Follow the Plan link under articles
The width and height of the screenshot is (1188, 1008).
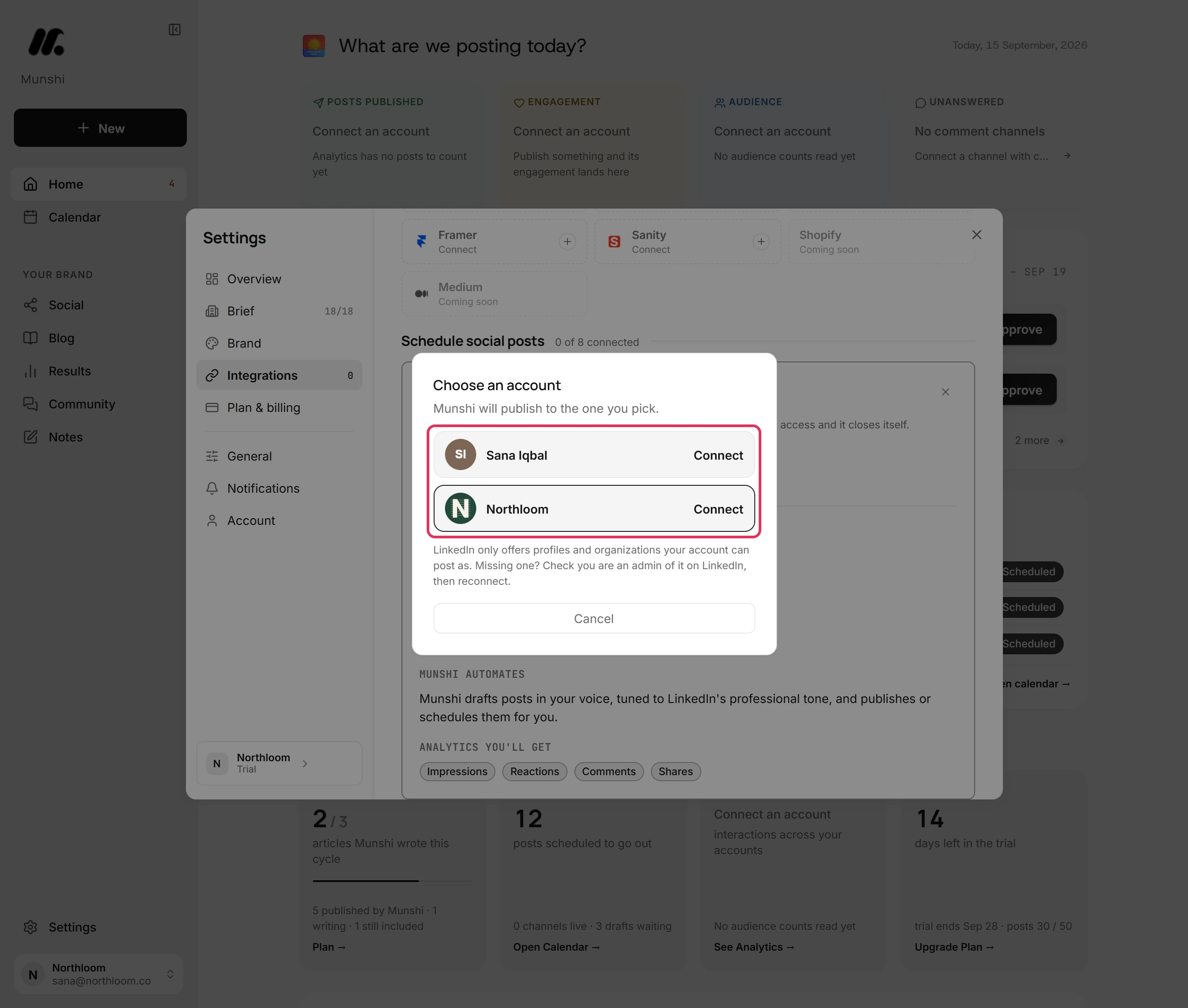(329, 947)
